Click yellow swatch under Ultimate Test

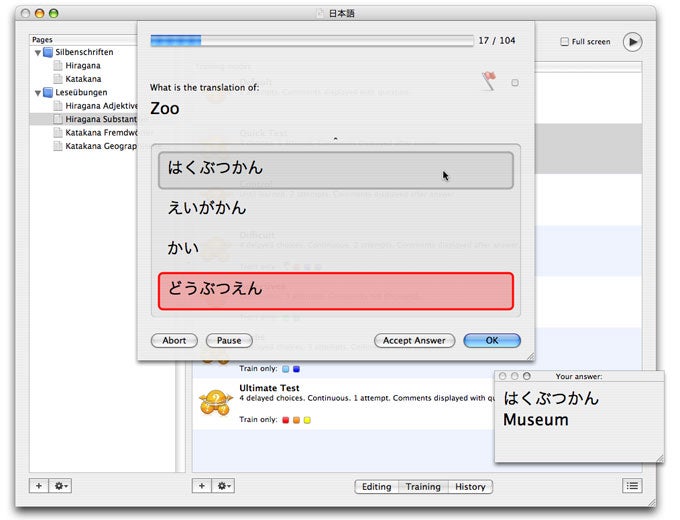click(307, 420)
